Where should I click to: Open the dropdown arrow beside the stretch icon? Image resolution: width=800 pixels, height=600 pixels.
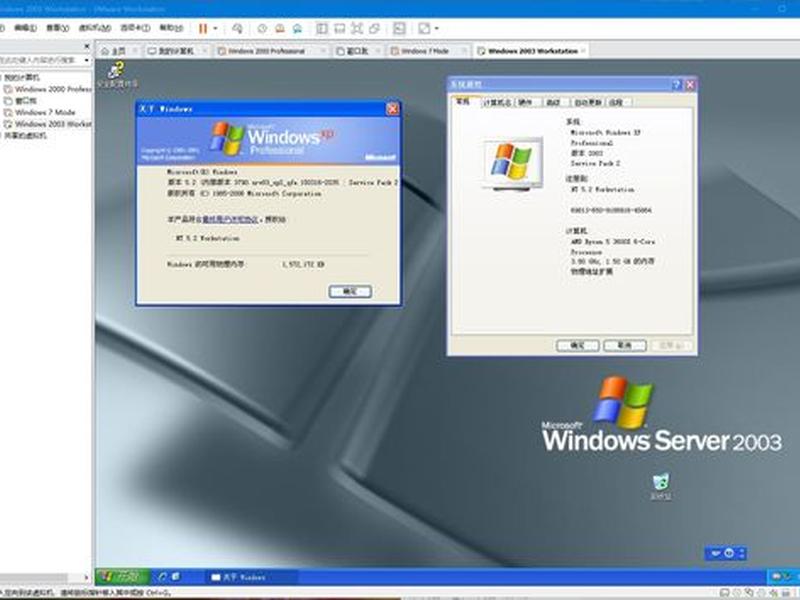[x=437, y=29]
